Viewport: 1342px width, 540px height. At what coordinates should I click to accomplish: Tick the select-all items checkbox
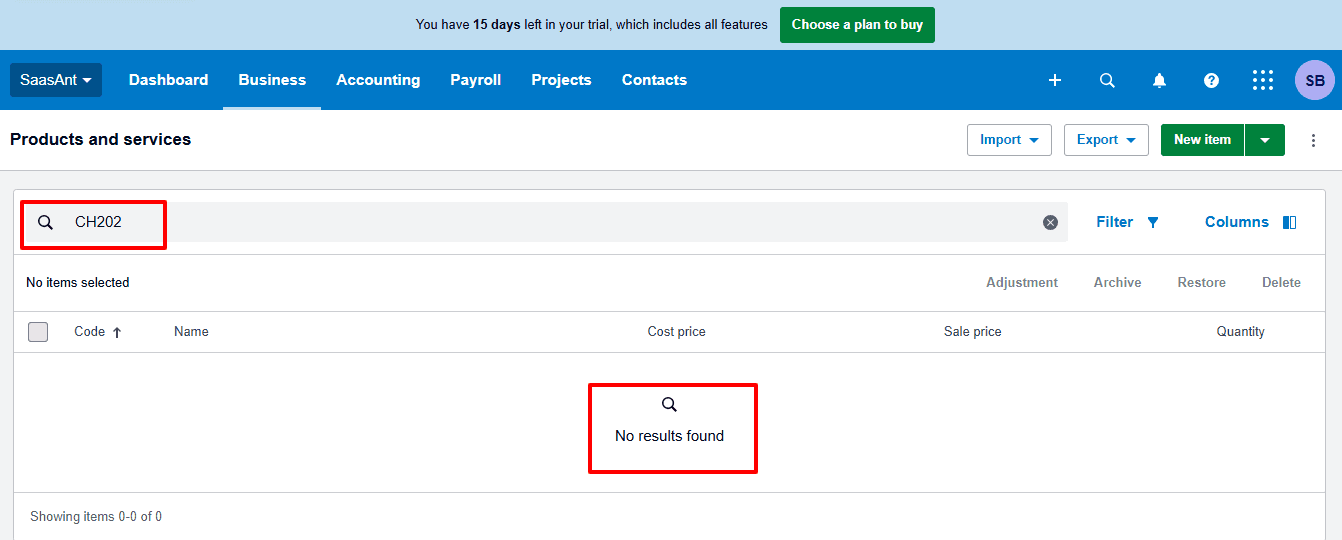coord(38,332)
